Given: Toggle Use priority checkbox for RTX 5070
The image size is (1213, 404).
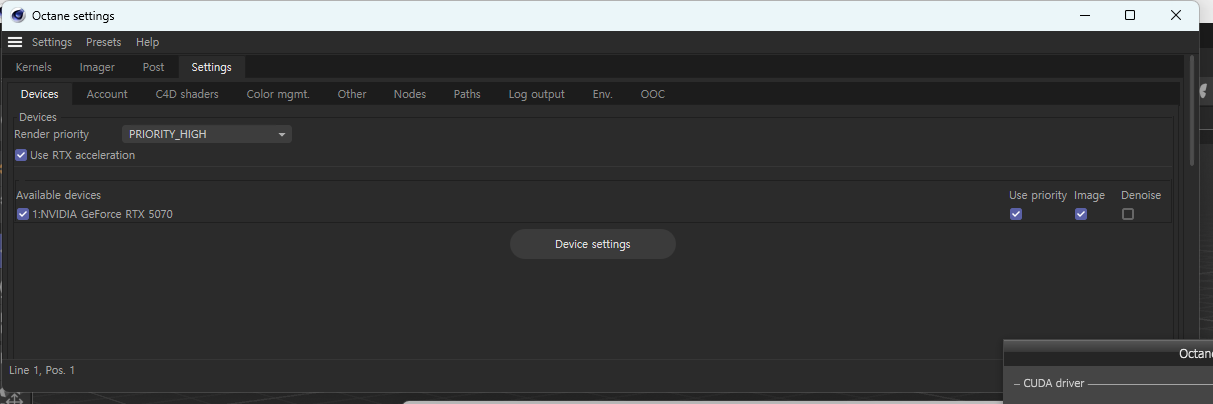Looking at the screenshot, I should pos(1016,214).
